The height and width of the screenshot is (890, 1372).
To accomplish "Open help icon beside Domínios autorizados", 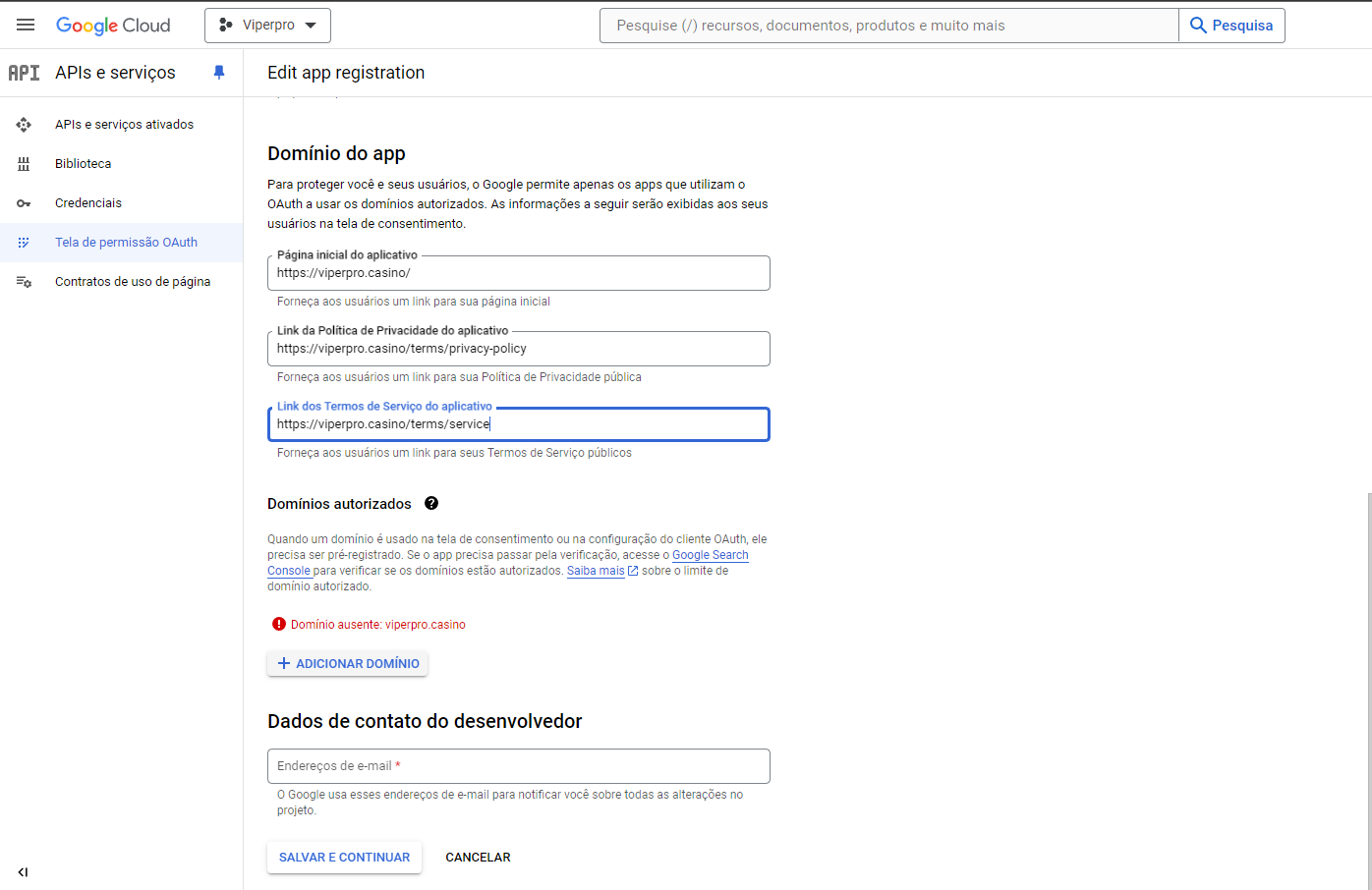I will (x=431, y=503).
